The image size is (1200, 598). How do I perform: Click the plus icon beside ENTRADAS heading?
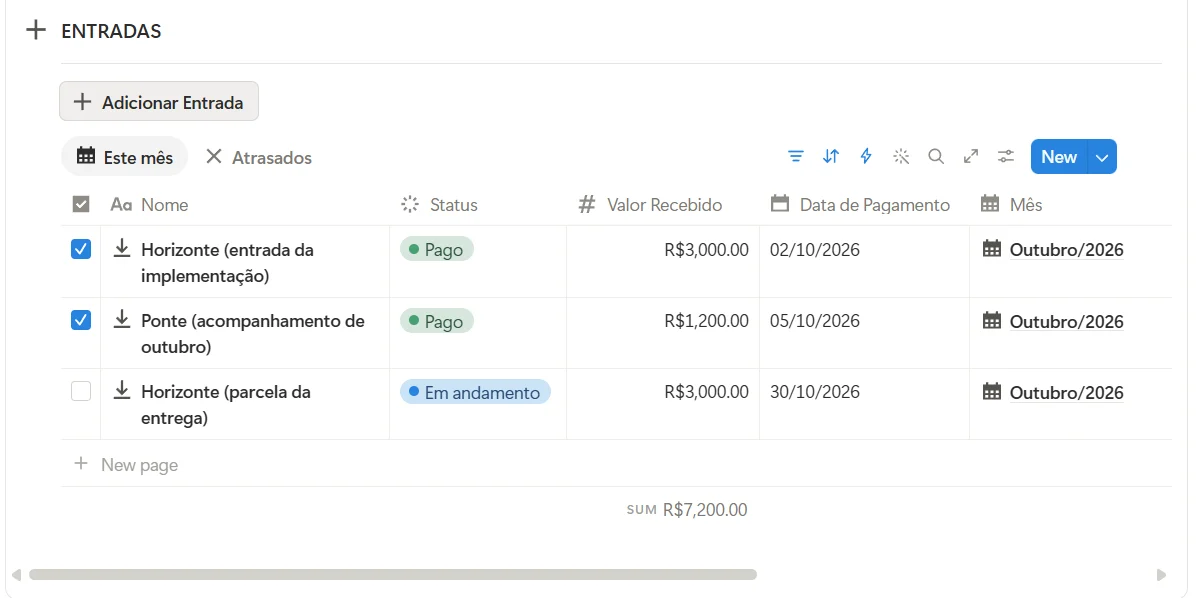point(36,30)
